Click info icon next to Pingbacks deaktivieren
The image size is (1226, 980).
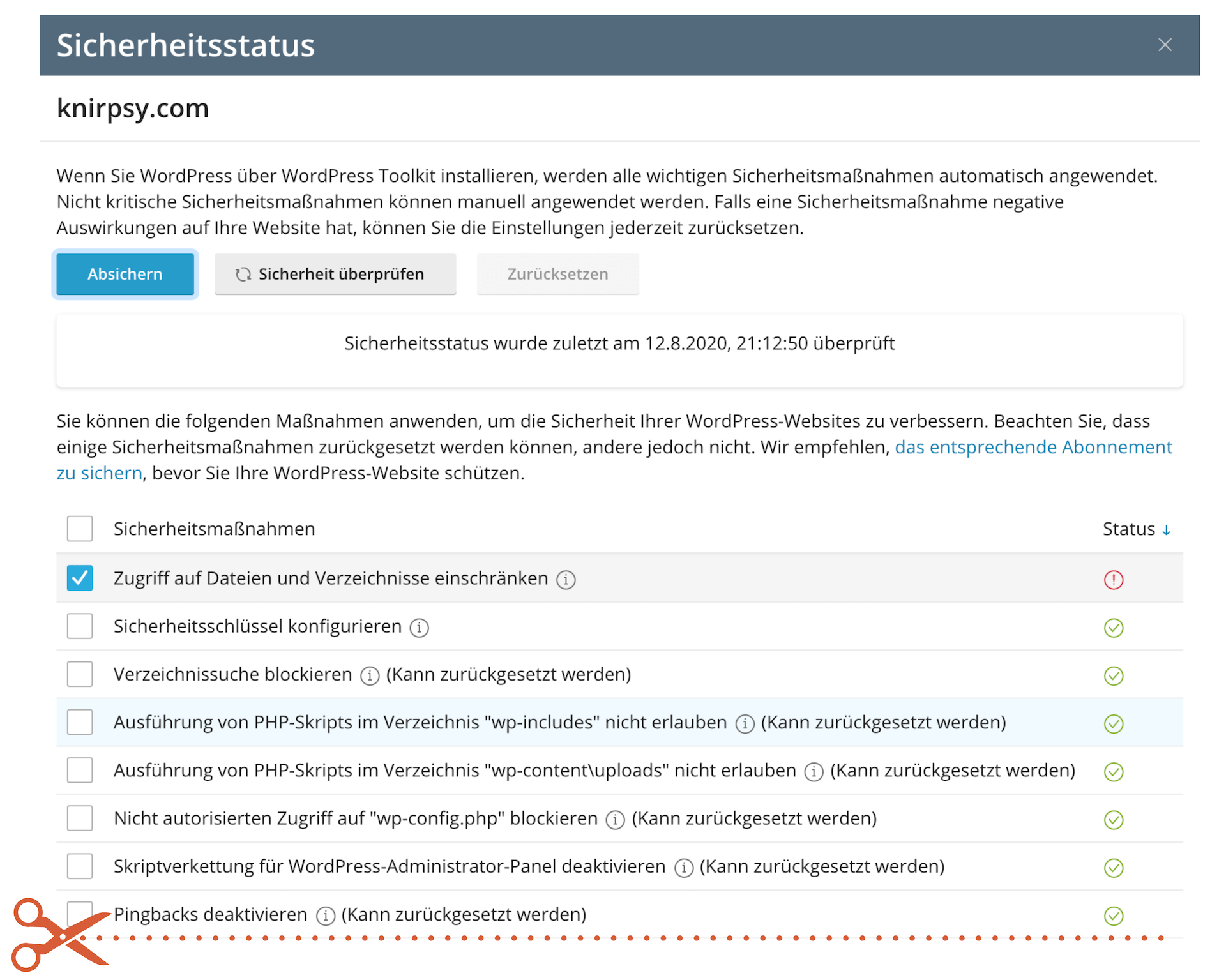pos(326,916)
